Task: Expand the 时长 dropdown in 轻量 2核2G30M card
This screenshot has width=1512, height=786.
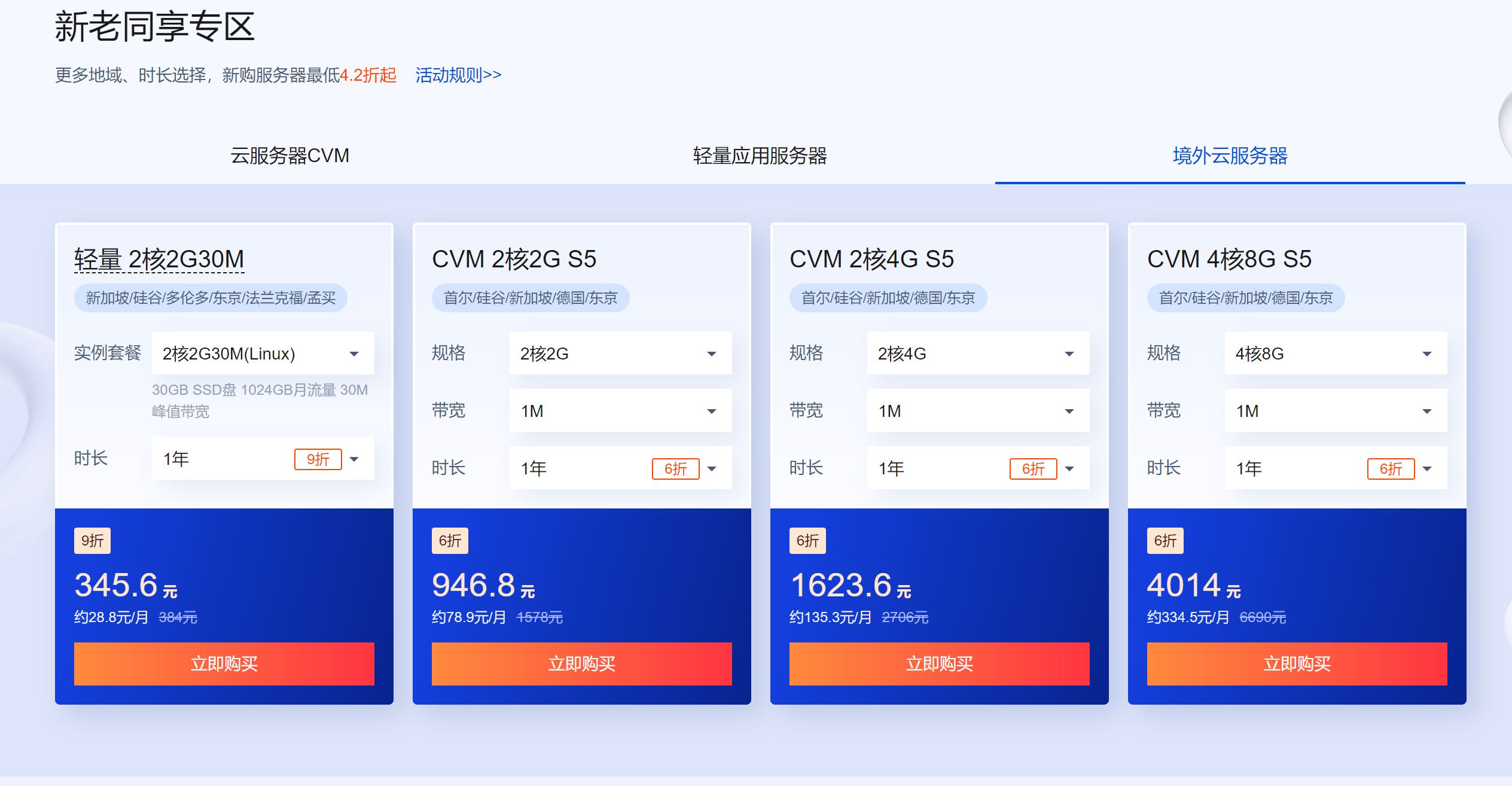Action: click(x=263, y=459)
